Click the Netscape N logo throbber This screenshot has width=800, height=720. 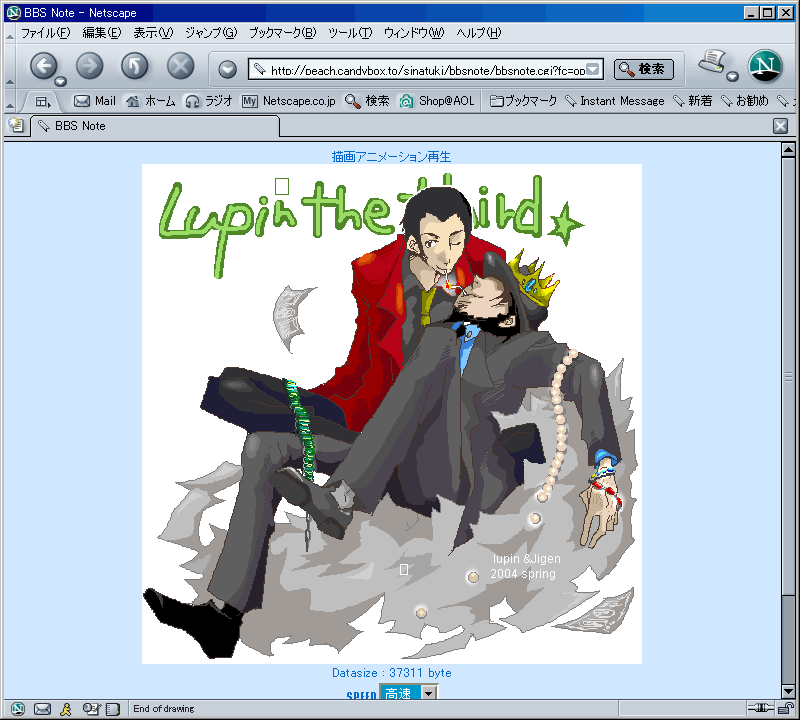click(765, 66)
